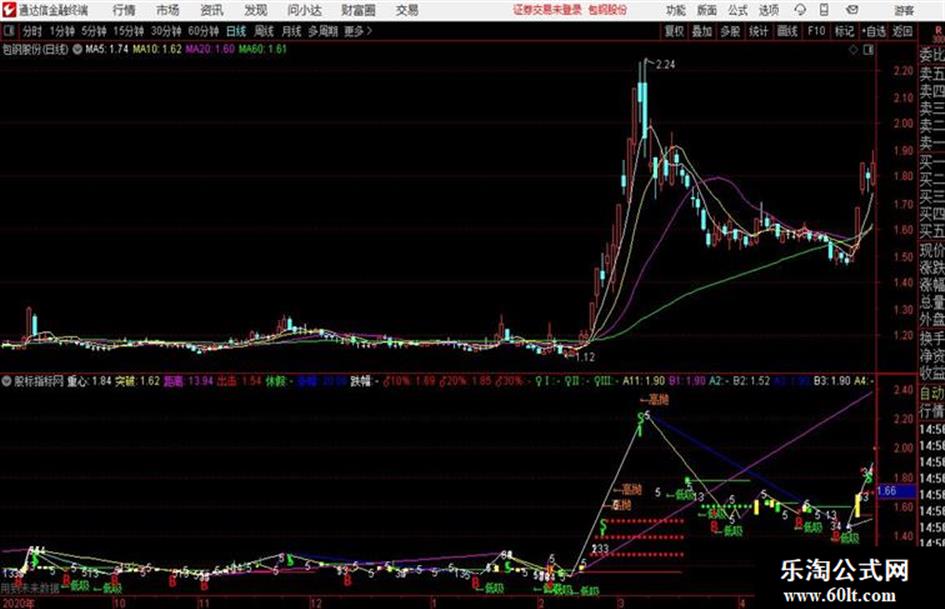This screenshot has height=609, width=945.
Task: Switch to 分时 period tab
Action: pos(33,31)
